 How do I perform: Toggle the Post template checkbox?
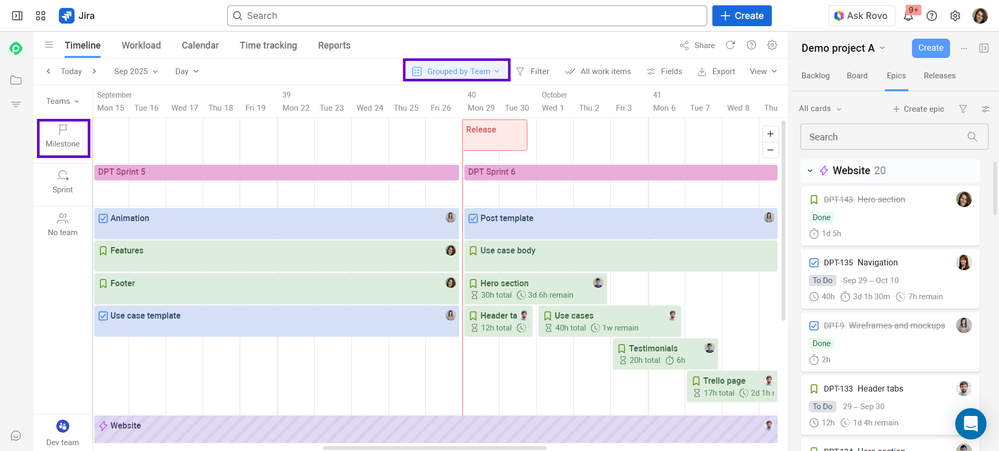coord(473,218)
